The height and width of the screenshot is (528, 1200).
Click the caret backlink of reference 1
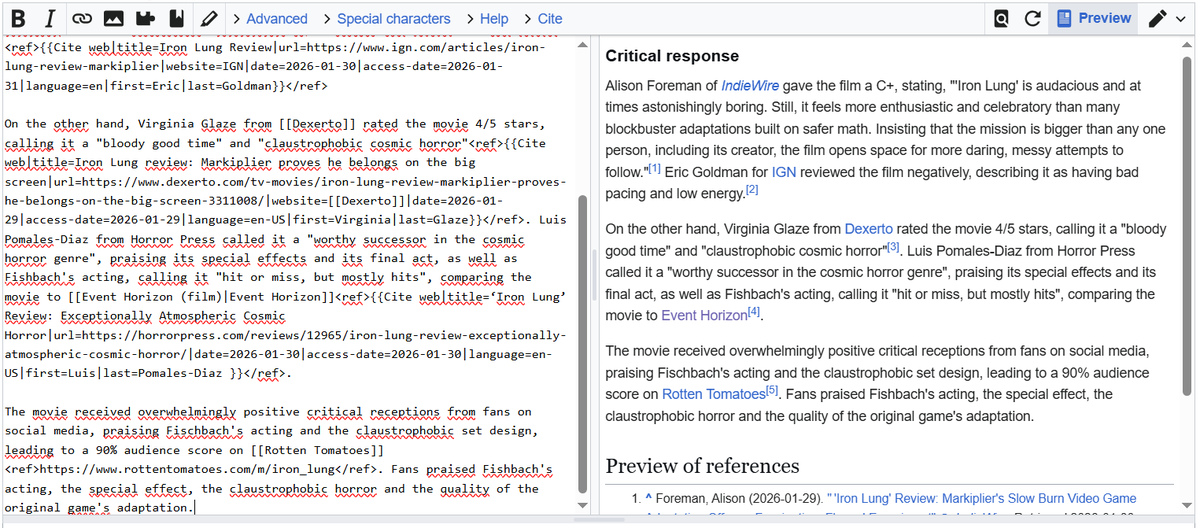(x=648, y=498)
